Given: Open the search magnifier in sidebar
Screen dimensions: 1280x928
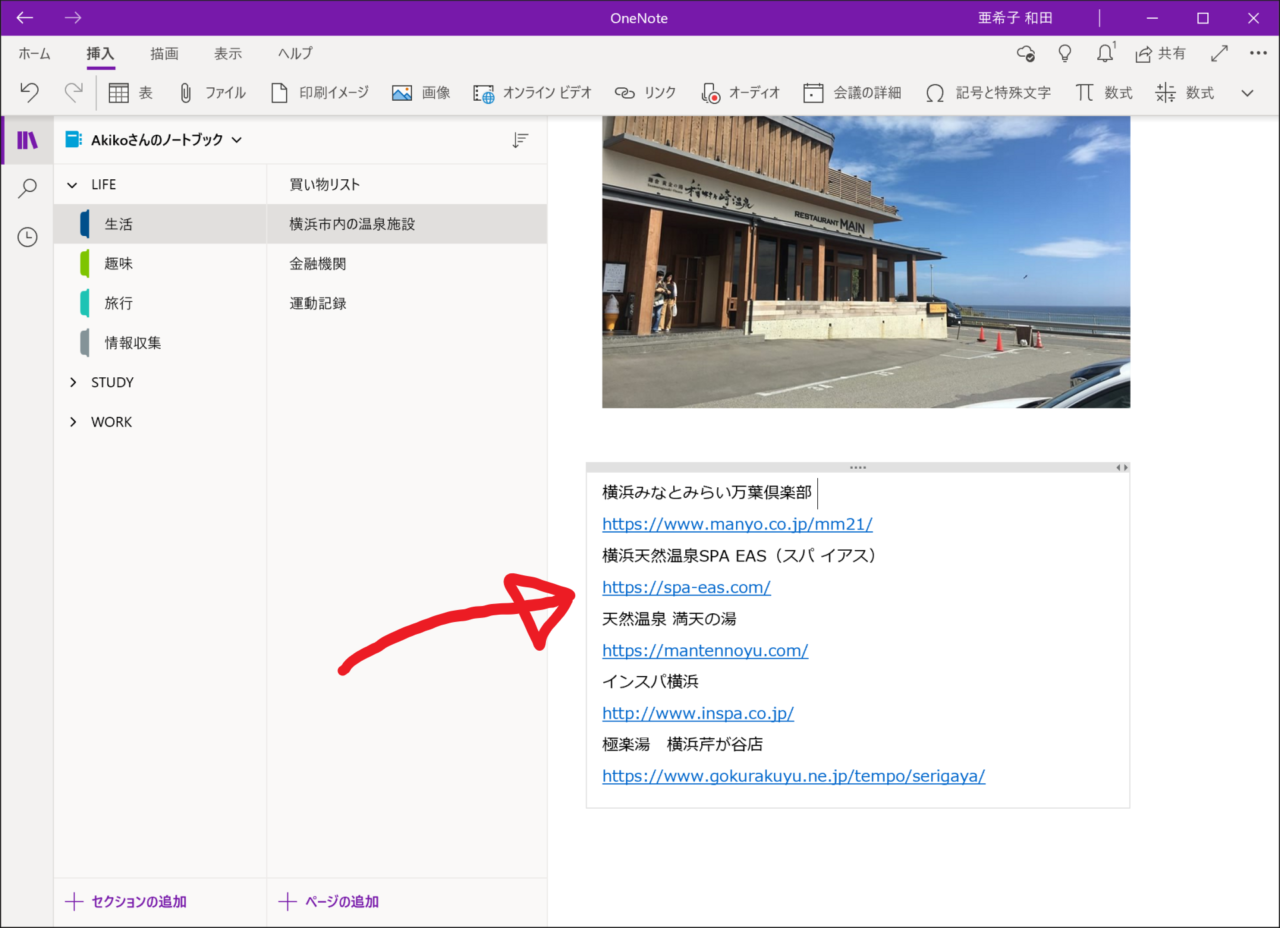Looking at the screenshot, I should tap(27, 189).
